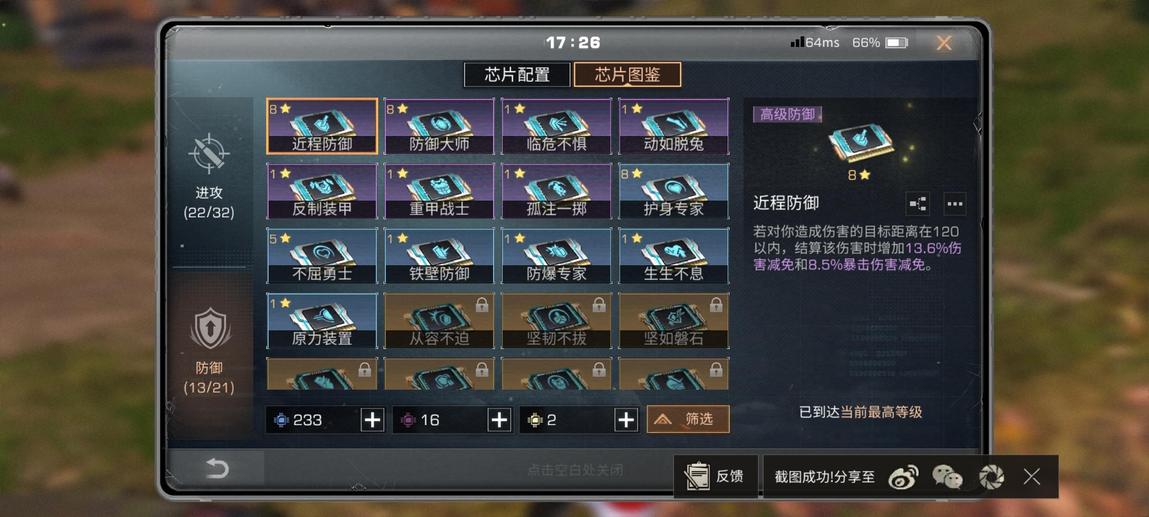Open the three-dot more options button
Image resolution: width=1149 pixels, height=517 pixels.
(x=954, y=204)
